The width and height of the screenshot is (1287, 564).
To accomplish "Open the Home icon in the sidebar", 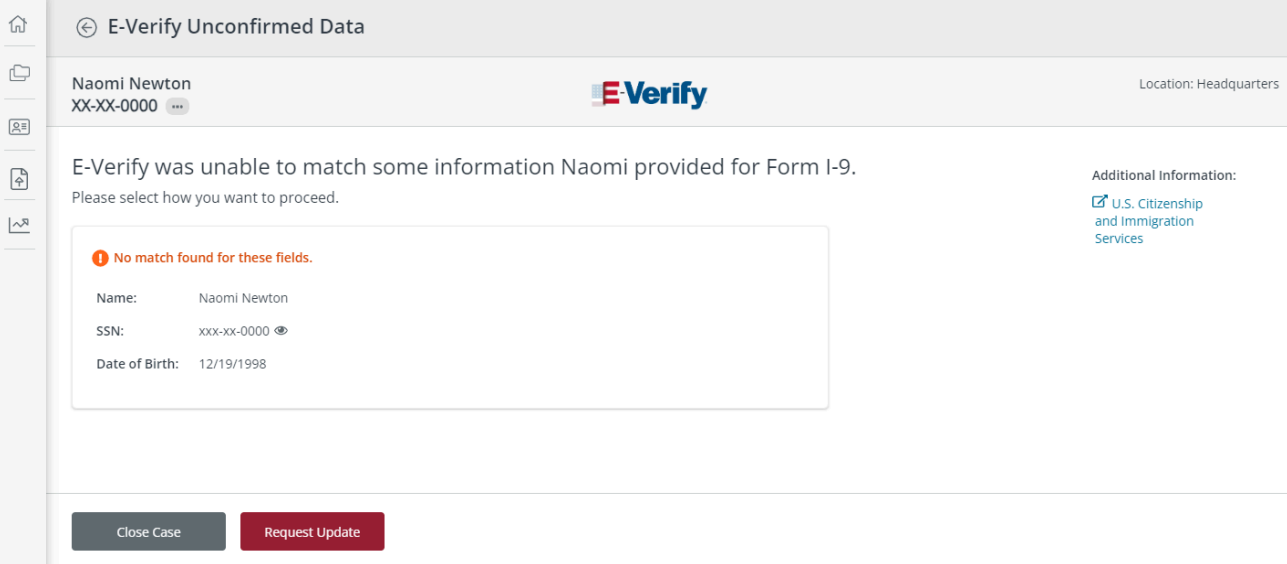I will coord(18,24).
